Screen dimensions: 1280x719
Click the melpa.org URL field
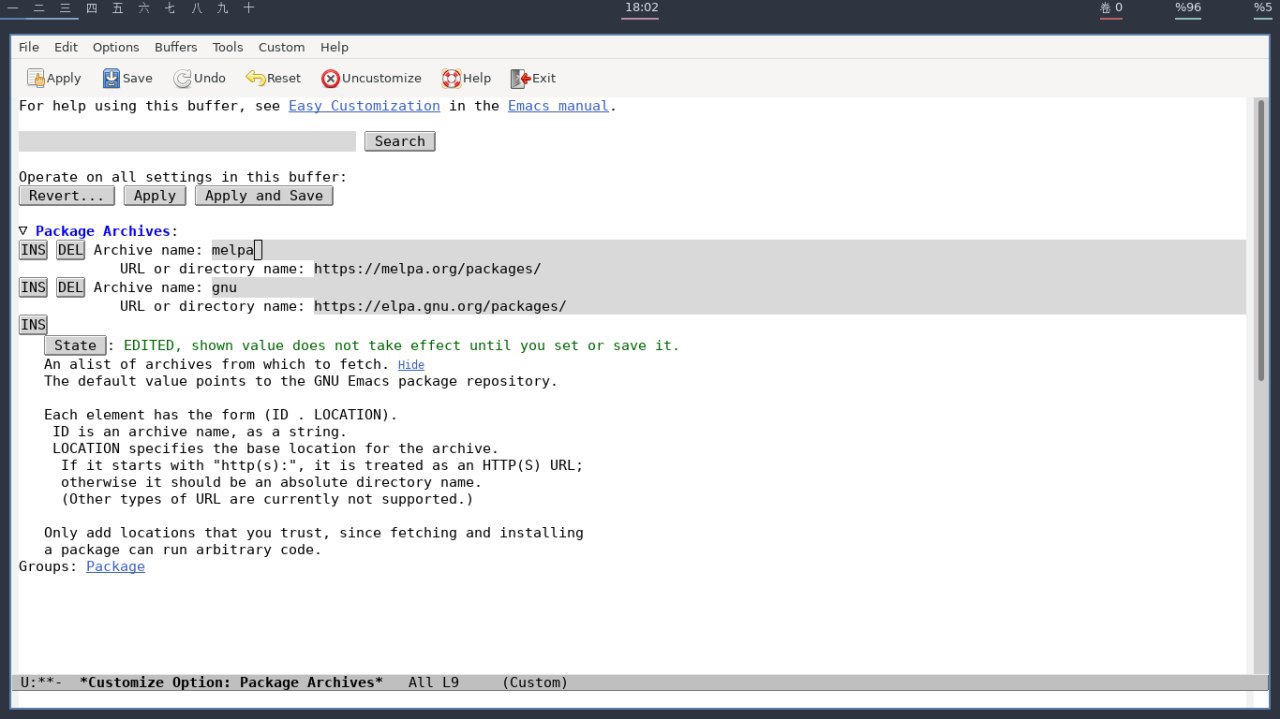[x=780, y=269]
